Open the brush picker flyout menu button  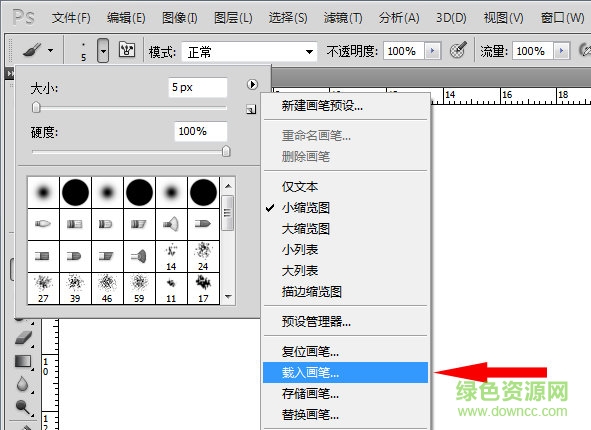point(253,84)
